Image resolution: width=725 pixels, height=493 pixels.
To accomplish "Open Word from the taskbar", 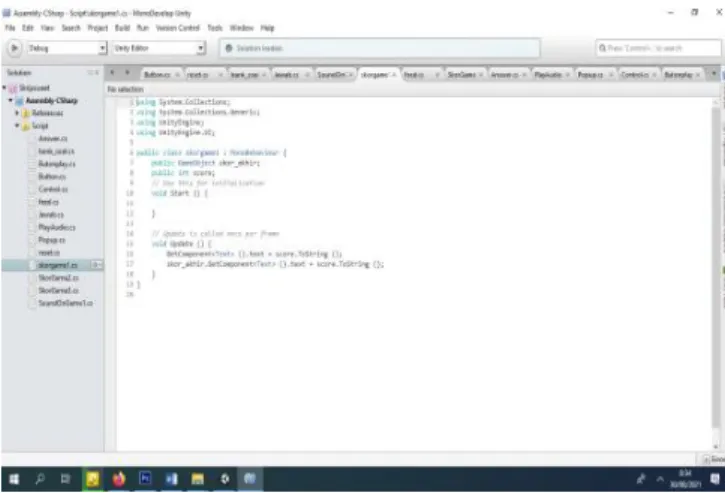I will [171, 479].
